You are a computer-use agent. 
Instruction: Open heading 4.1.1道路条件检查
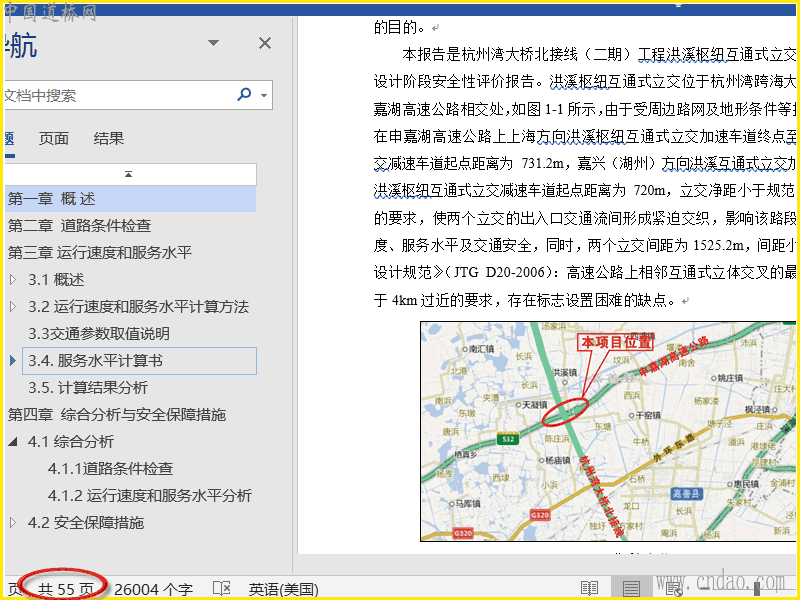[x=111, y=468]
